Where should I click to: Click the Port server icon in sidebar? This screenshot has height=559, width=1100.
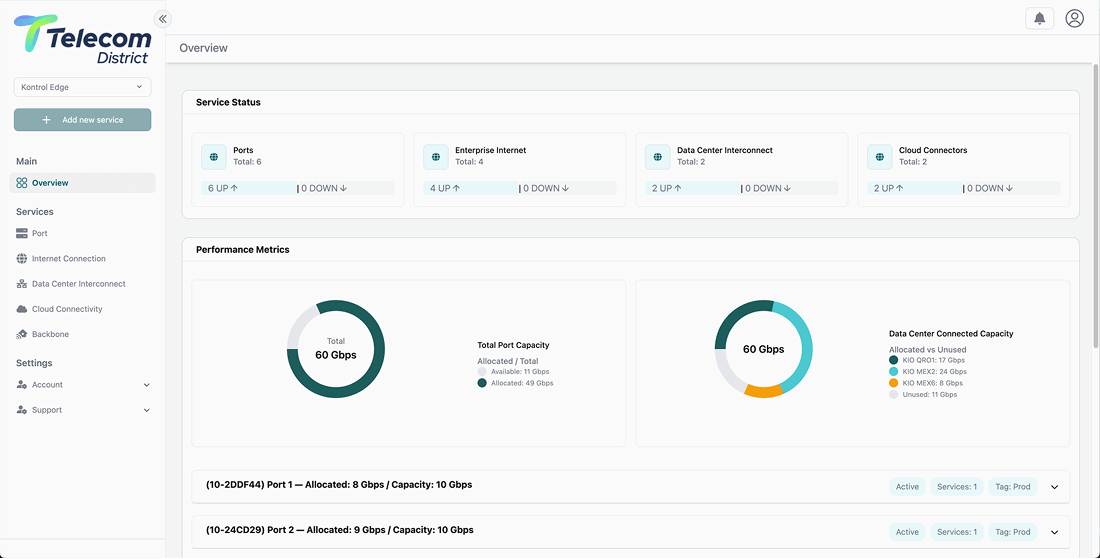[22, 234]
